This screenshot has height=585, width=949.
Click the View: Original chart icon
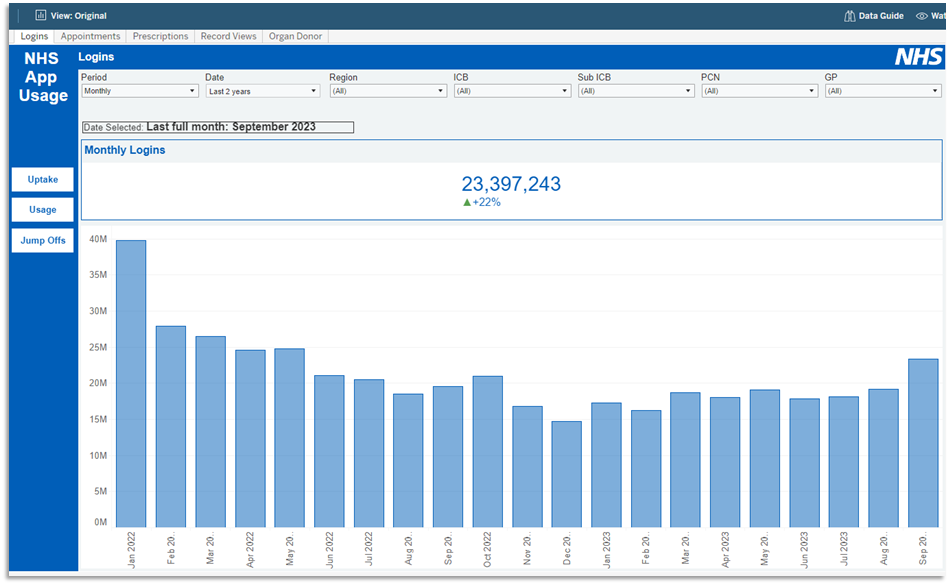[x=41, y=15]
